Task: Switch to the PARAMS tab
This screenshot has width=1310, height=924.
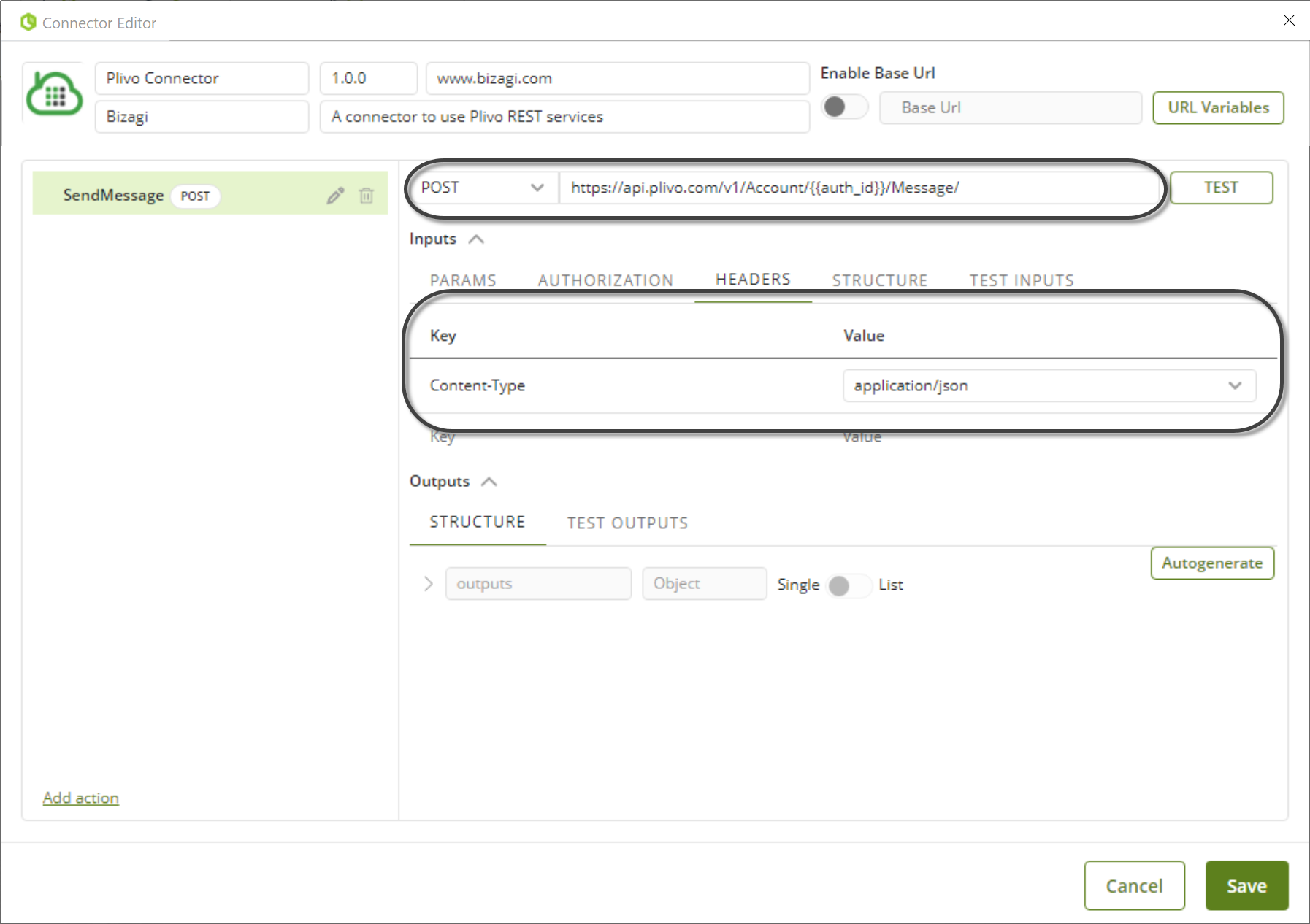Action: 463,280
